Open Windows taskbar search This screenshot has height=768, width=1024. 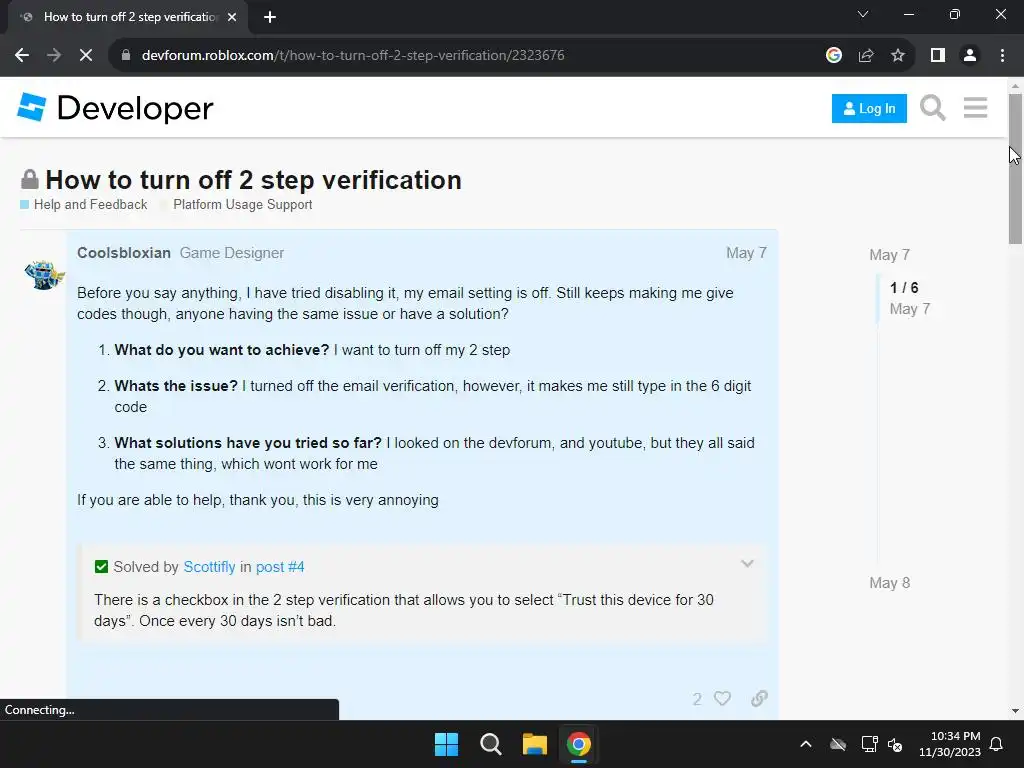[490, 744]
